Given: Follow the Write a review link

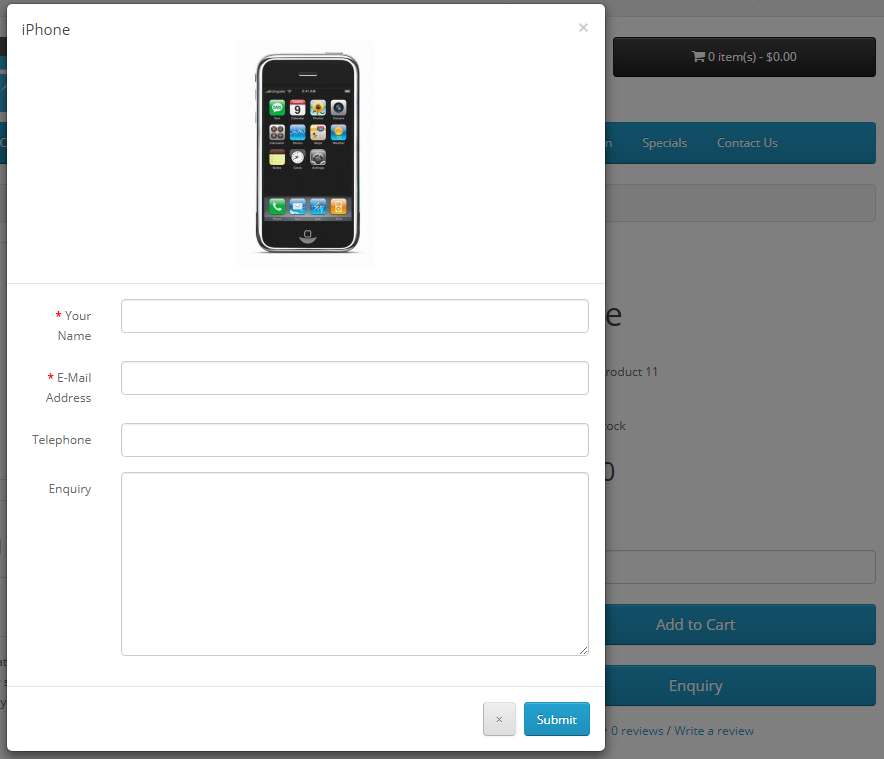Looking at the screenshot, I should (x=714, y=731).
